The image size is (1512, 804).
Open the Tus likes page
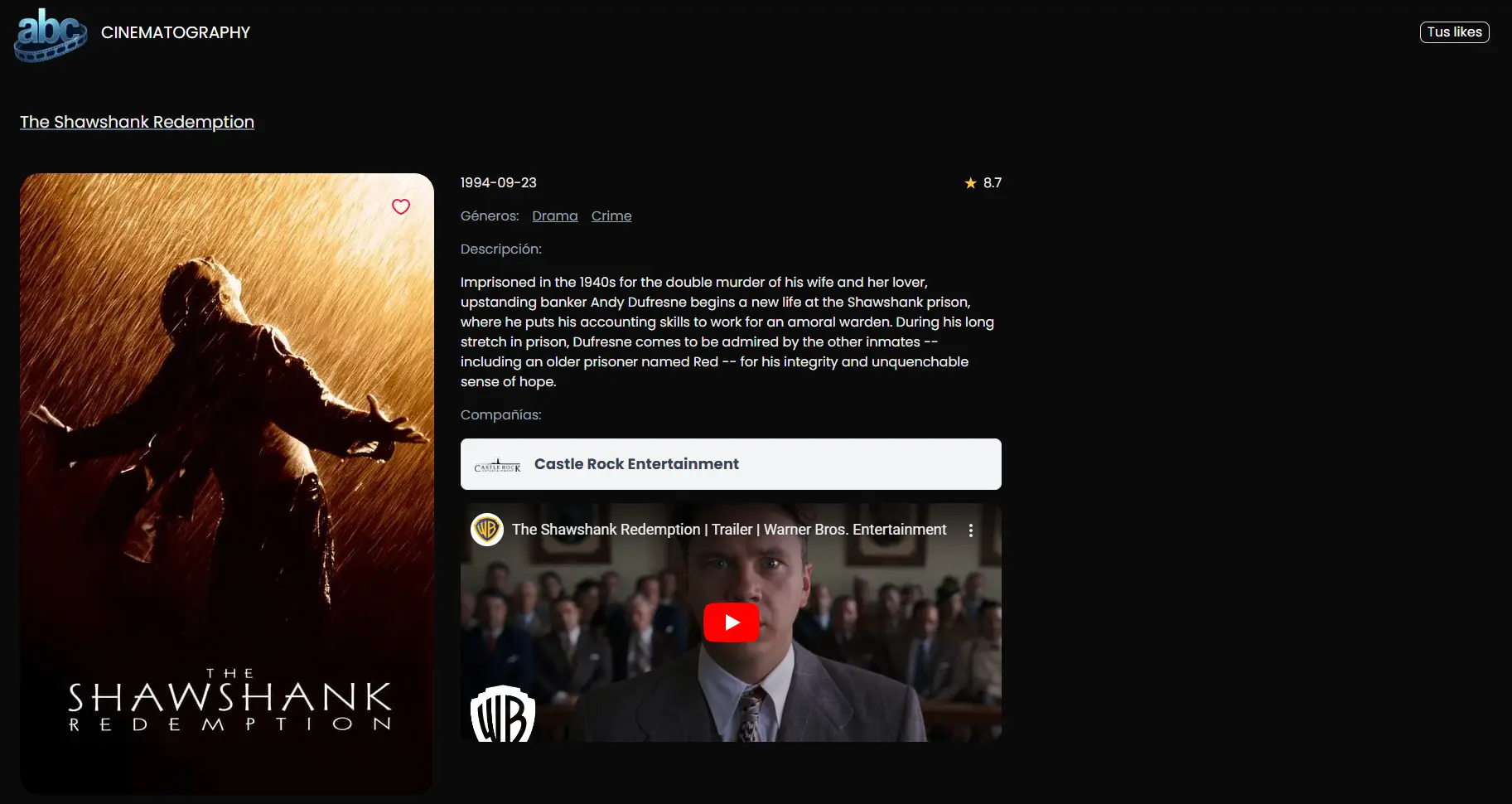click(1454, 32)
